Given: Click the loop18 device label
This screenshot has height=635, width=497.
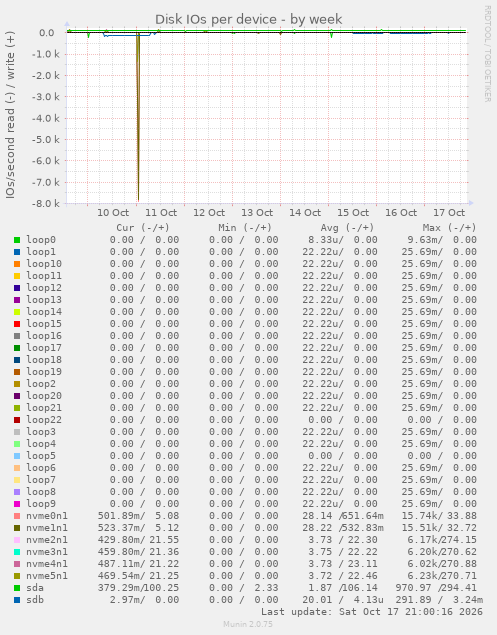Looking at the screenshot, I should tap(44, 360).
